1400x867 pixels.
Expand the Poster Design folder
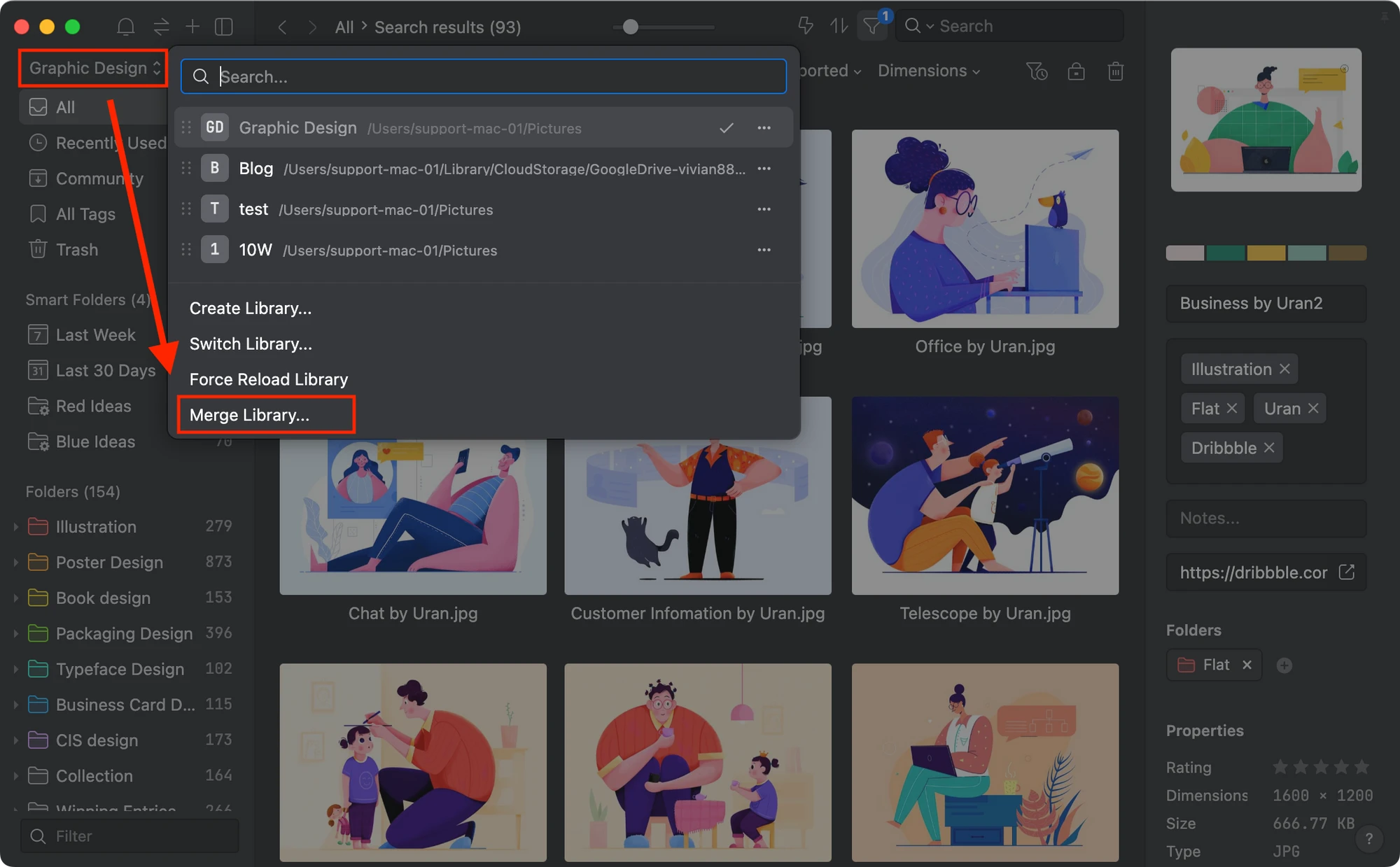click(15, 562)
